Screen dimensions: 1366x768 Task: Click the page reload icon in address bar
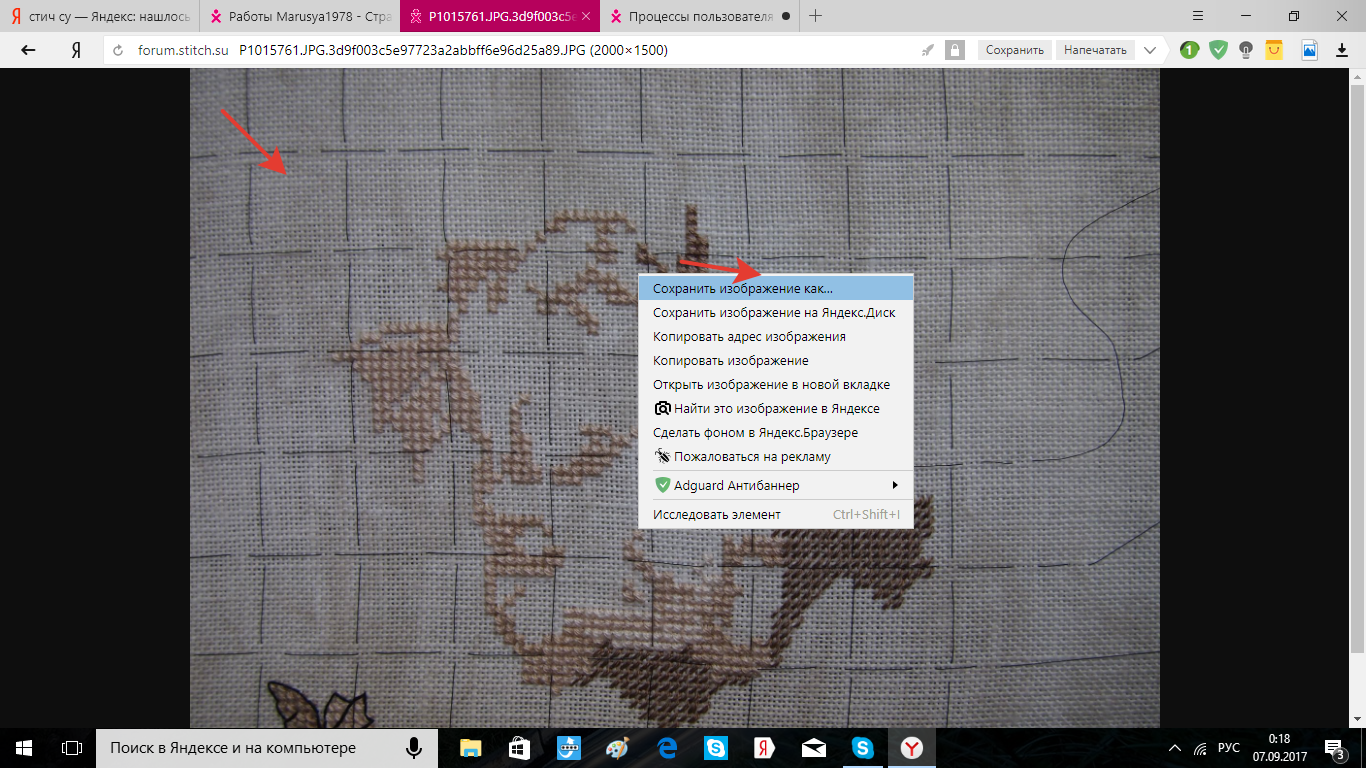pyautogui.click(x=118, y=50)
